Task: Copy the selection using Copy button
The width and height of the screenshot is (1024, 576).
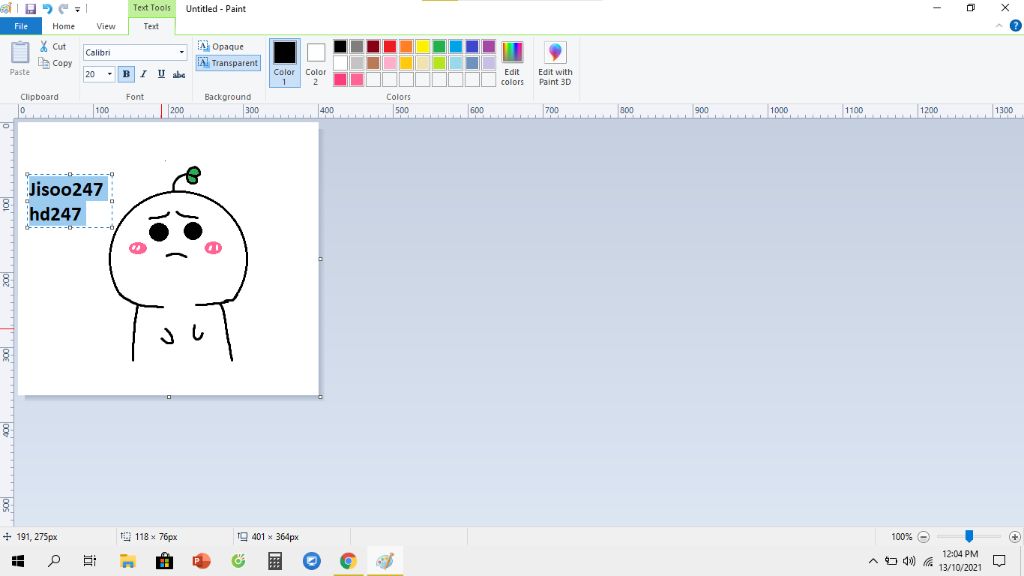Action: 56,63
